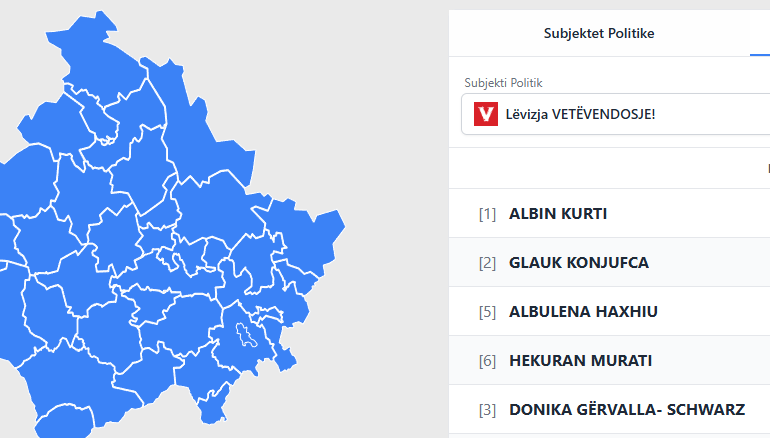Click the small enclave municipality in the southeast
Viewport: 770px width, 438px height.
point(244,334)
